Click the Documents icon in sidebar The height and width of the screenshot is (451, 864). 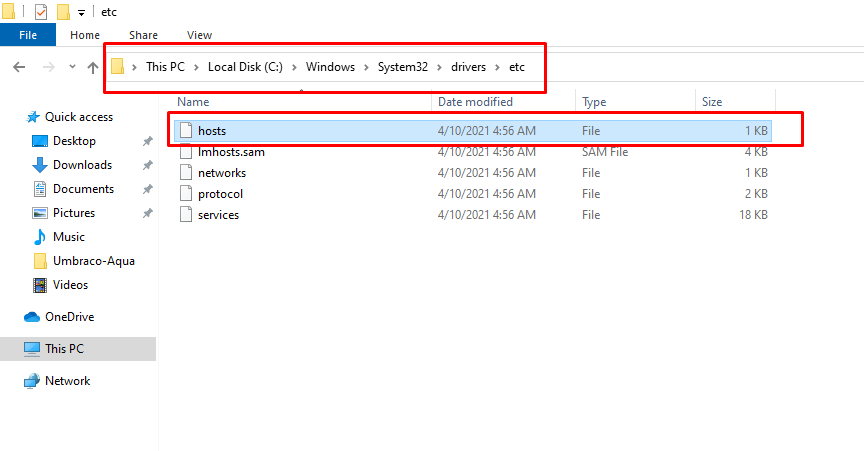coord(40,189)
